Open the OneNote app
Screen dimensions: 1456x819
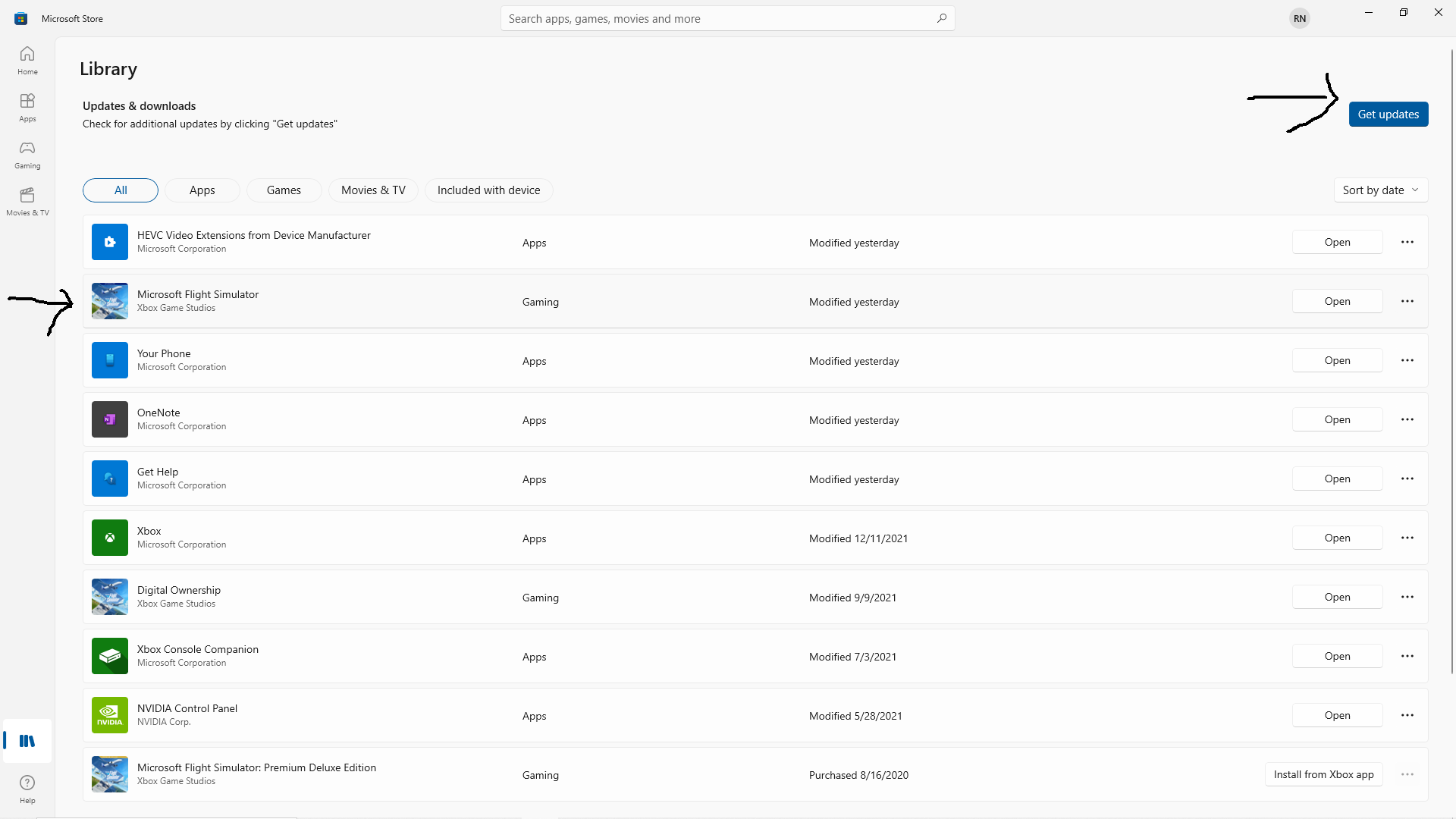pyautogui.click(x=1338, y=419)
